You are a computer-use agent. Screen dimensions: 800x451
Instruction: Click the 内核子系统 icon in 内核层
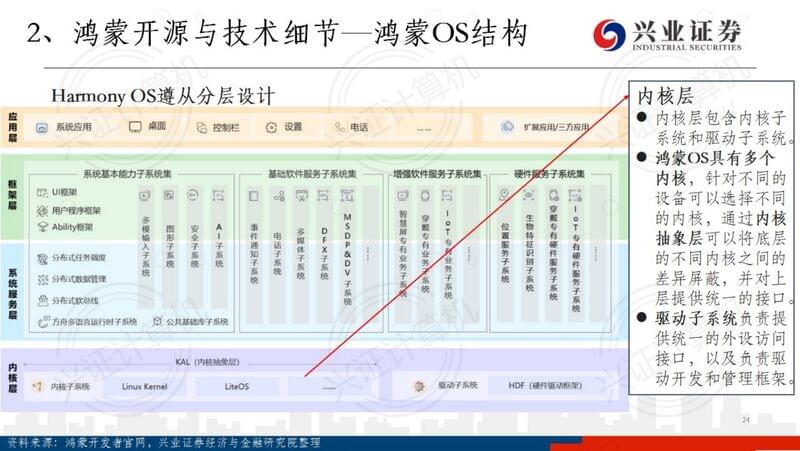pyautogui.click(x=37, y=387)
